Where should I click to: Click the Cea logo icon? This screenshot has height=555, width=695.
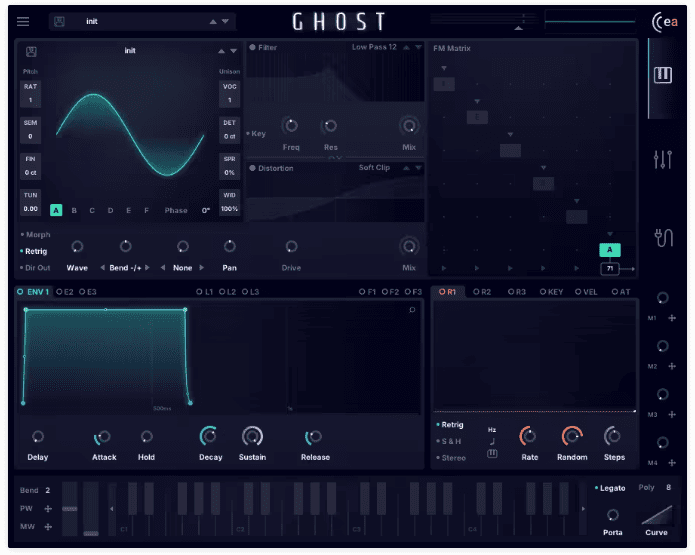[664, 22]
